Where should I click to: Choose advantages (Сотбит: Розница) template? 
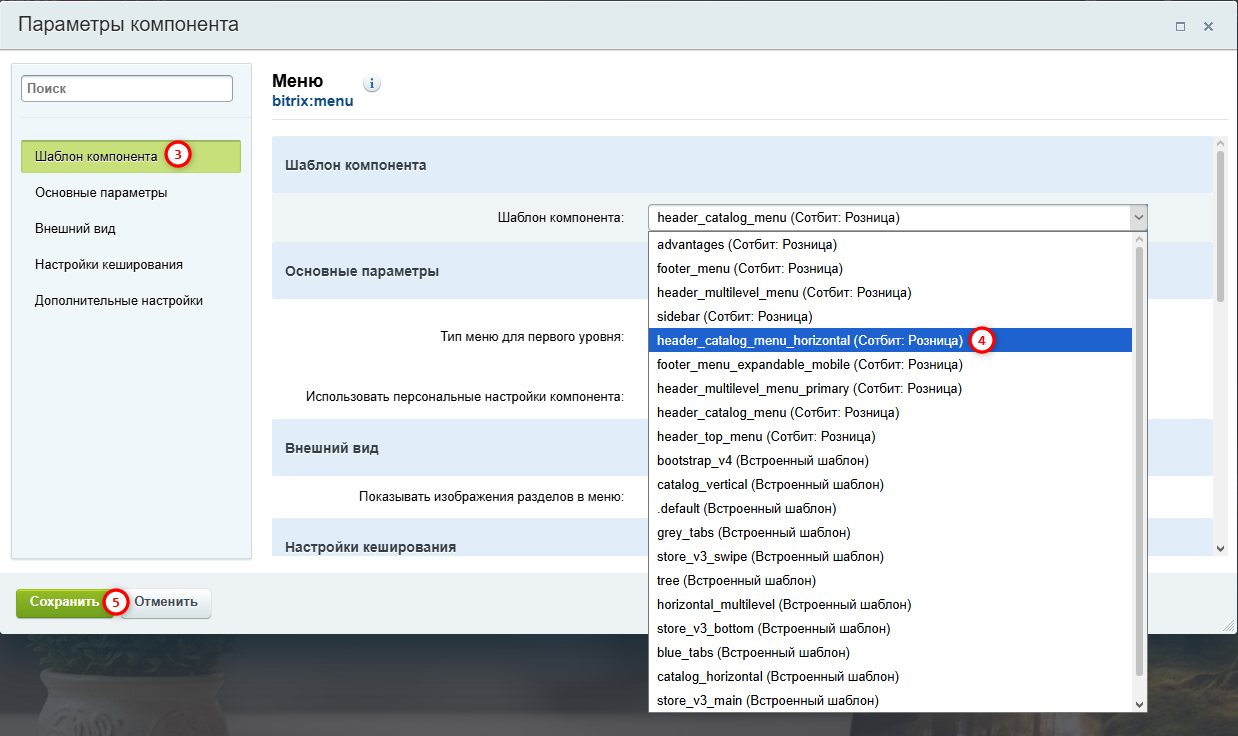890,244
